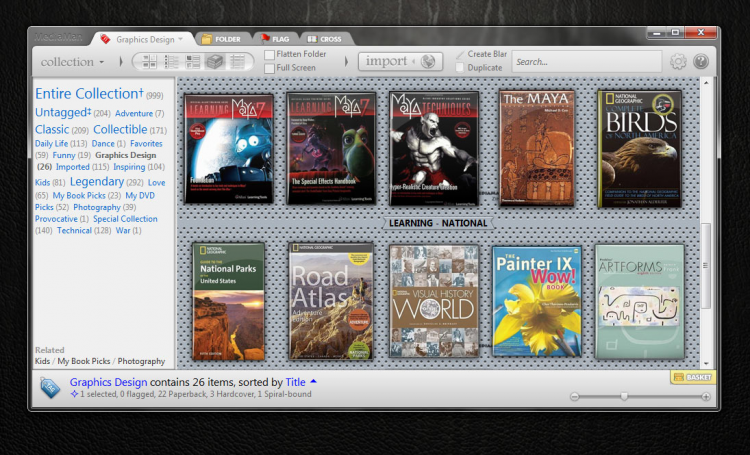
Task: Select Artforms book cover
Action: (640, 301)
